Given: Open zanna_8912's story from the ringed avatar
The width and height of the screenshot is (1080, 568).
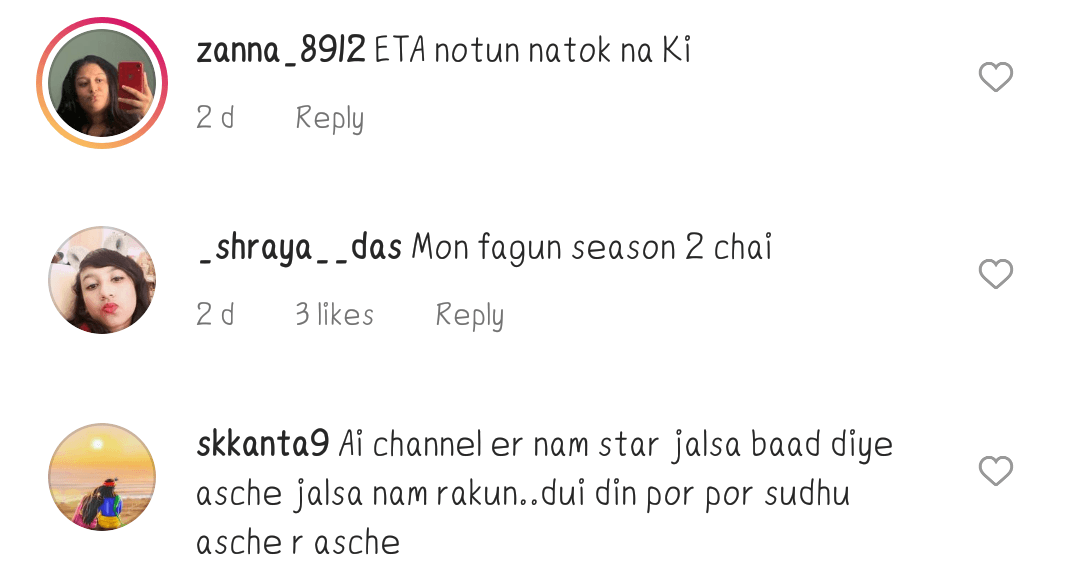Looking at the screenshot, I should (x=102, y=83).
